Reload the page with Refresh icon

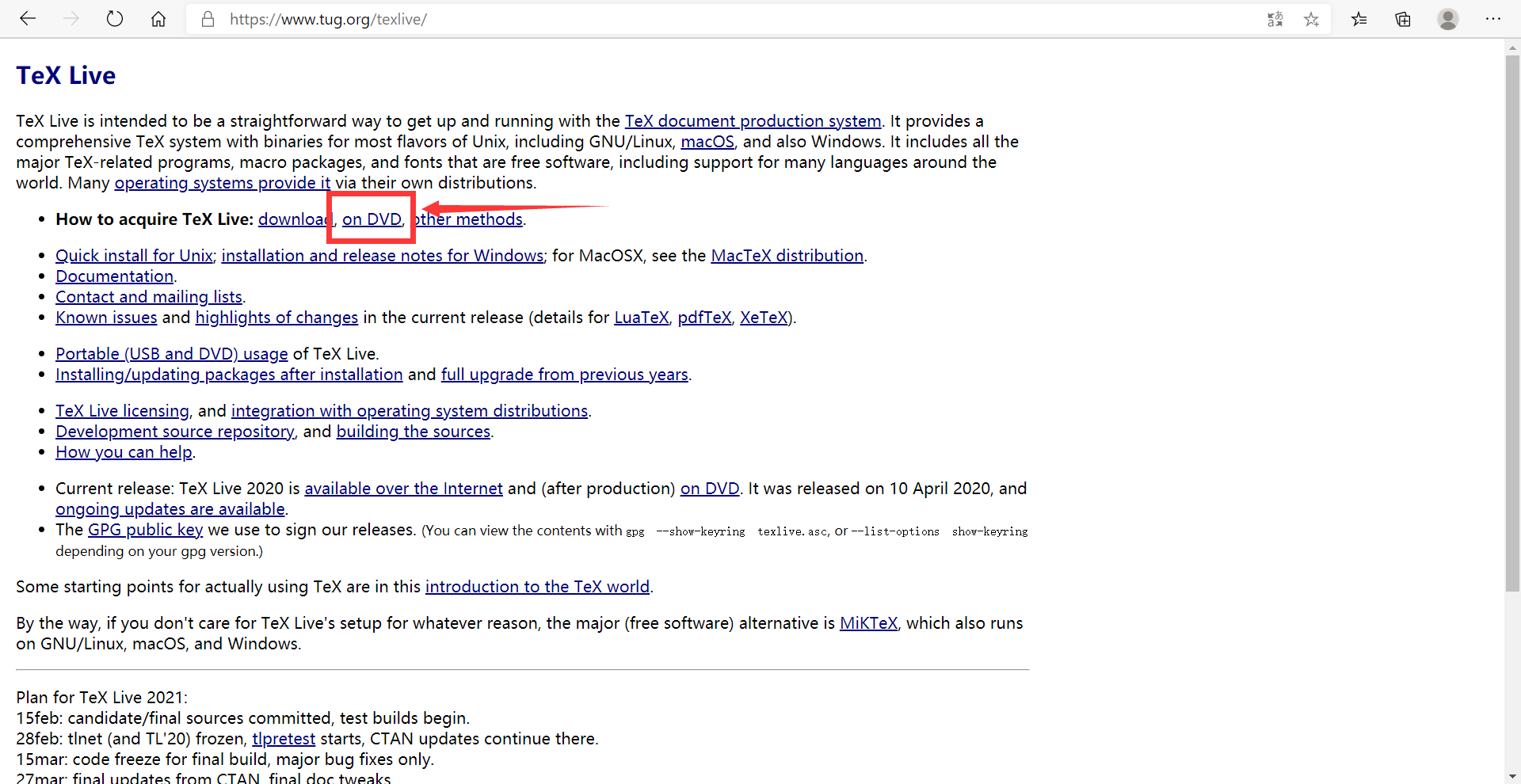[x=115, y=19]
